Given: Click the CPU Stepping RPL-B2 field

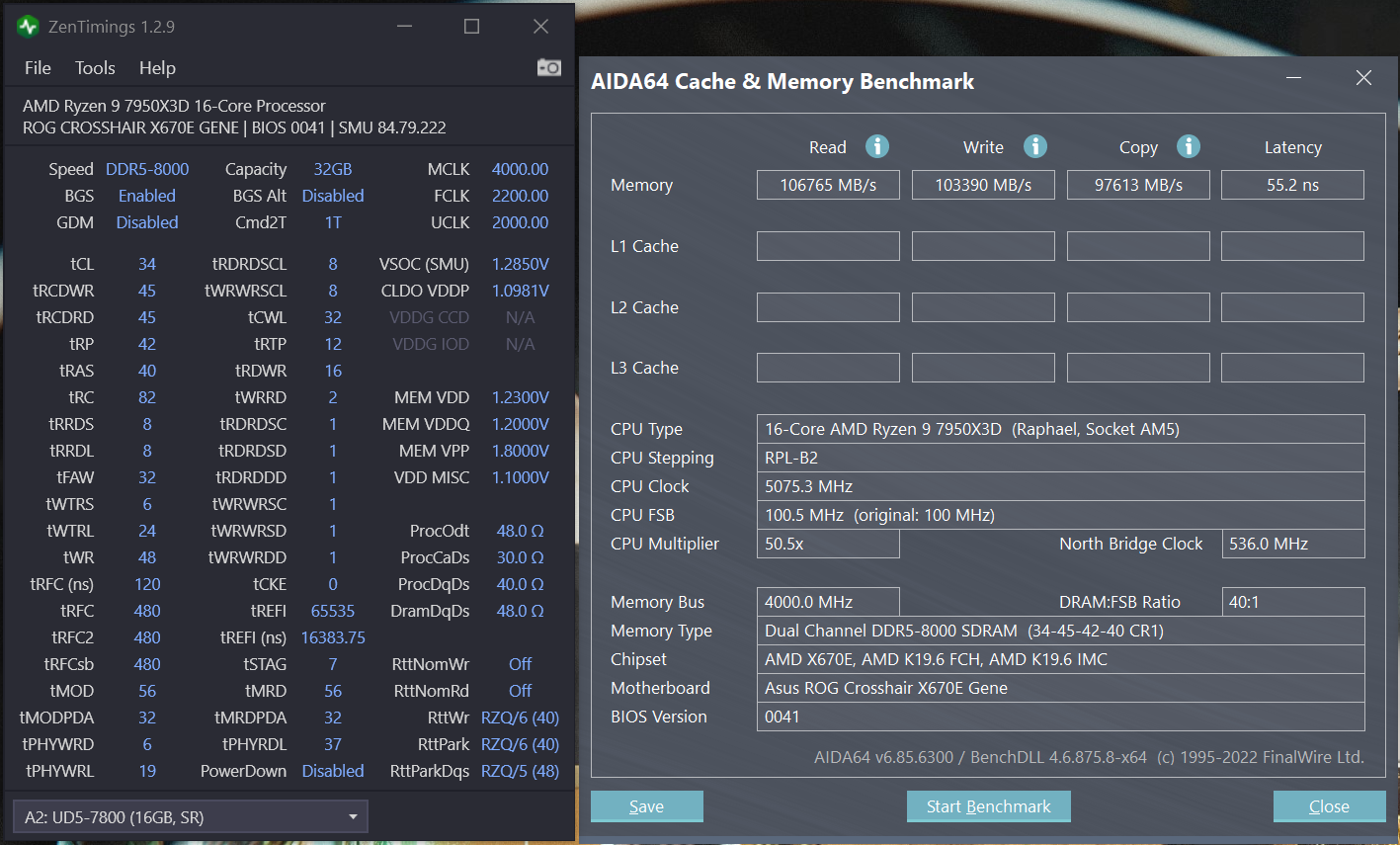Looking at the screenshot, I should click(x=1060, y=458).
